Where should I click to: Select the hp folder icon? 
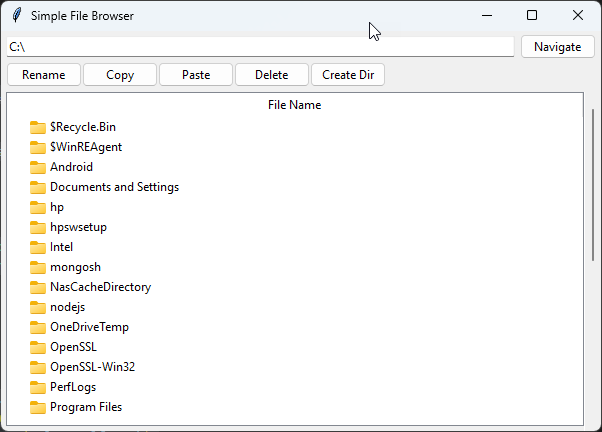tap(38, 207)
